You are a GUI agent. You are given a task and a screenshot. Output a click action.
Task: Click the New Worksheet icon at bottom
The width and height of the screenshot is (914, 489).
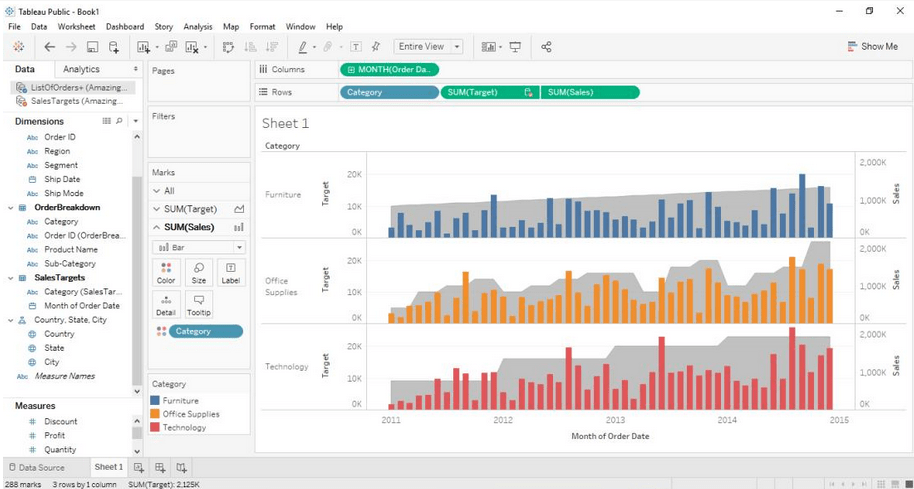(x=139, y=467)
